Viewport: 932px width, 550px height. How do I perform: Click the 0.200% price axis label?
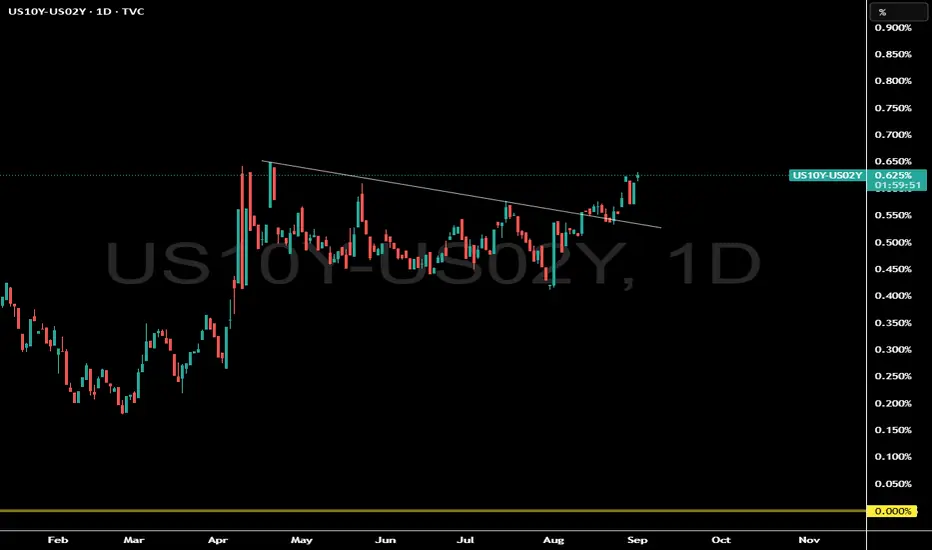pyautogui.click(x=893, y=404)
